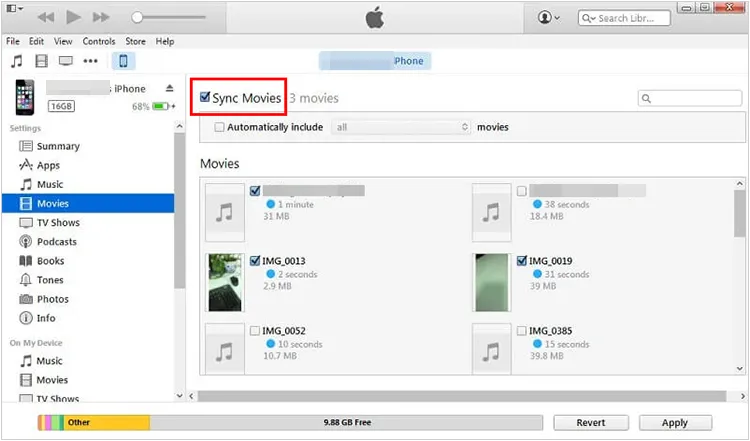Open the File menu
Image resolution: width=750 pixels, height=441 pixels.
pos(13,41)
